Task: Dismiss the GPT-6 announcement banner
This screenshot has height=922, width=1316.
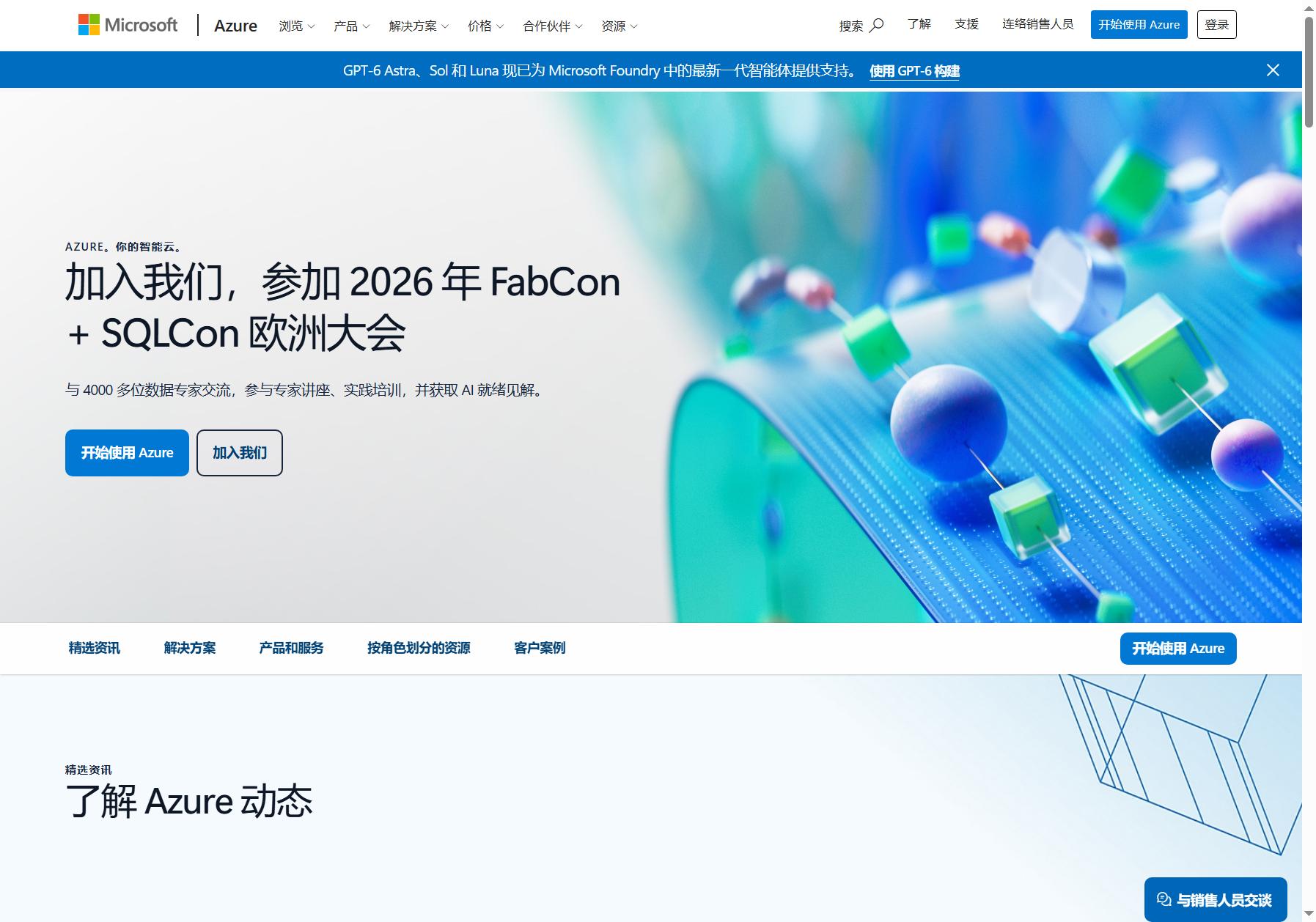Action: (1273, 70)
